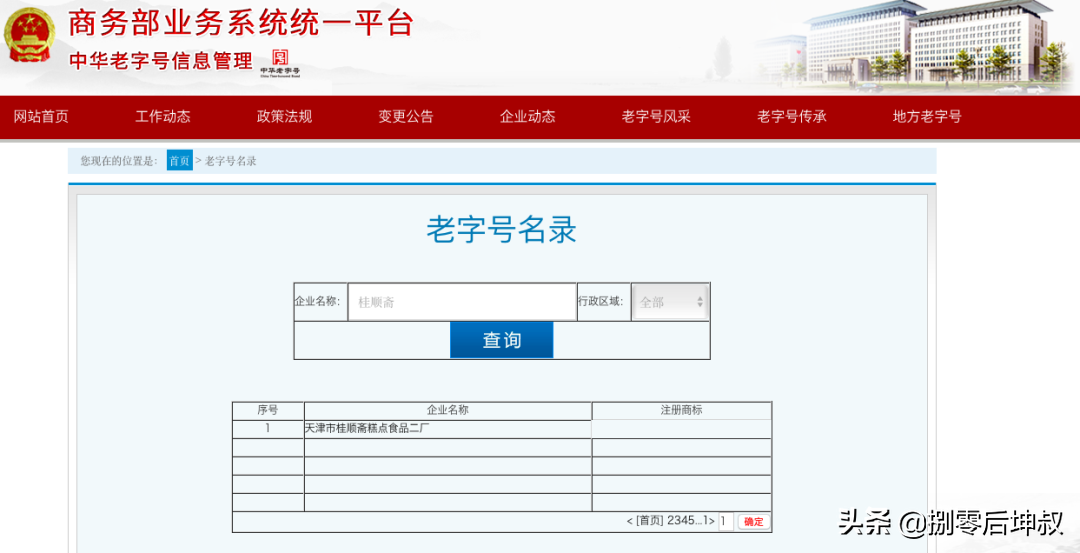
Task: Click the 老字号名录 breadcrumb text
Action: 231,161
